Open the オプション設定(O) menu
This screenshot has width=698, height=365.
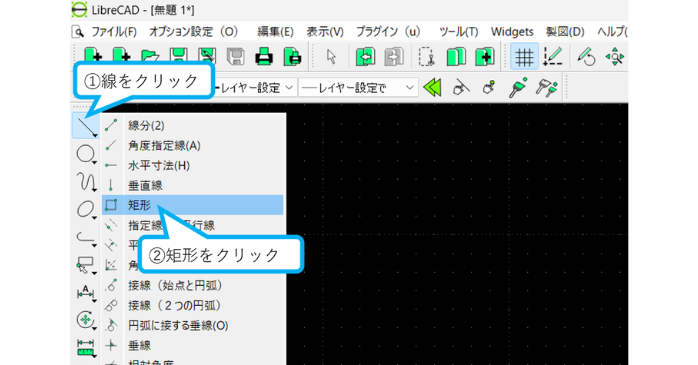click(193, 32)
